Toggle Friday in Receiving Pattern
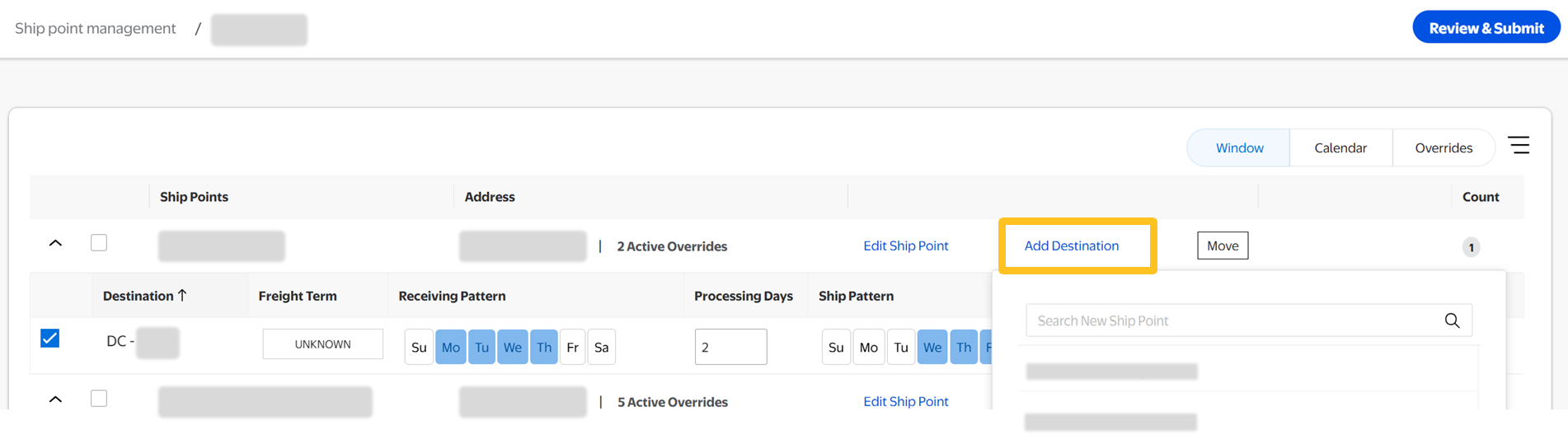 (x=572, y=348)
